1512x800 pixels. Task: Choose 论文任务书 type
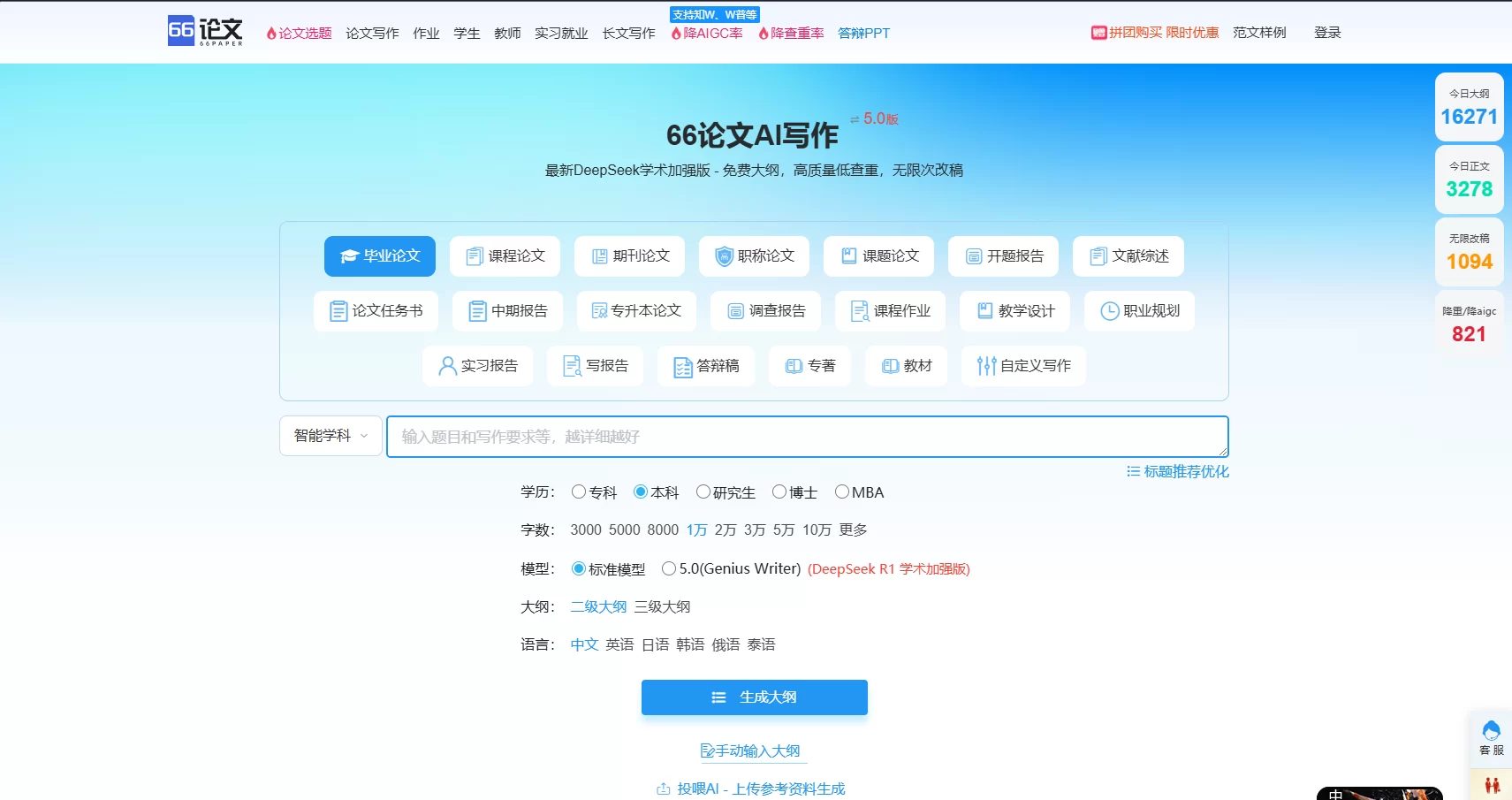click(x=376, y=311)
